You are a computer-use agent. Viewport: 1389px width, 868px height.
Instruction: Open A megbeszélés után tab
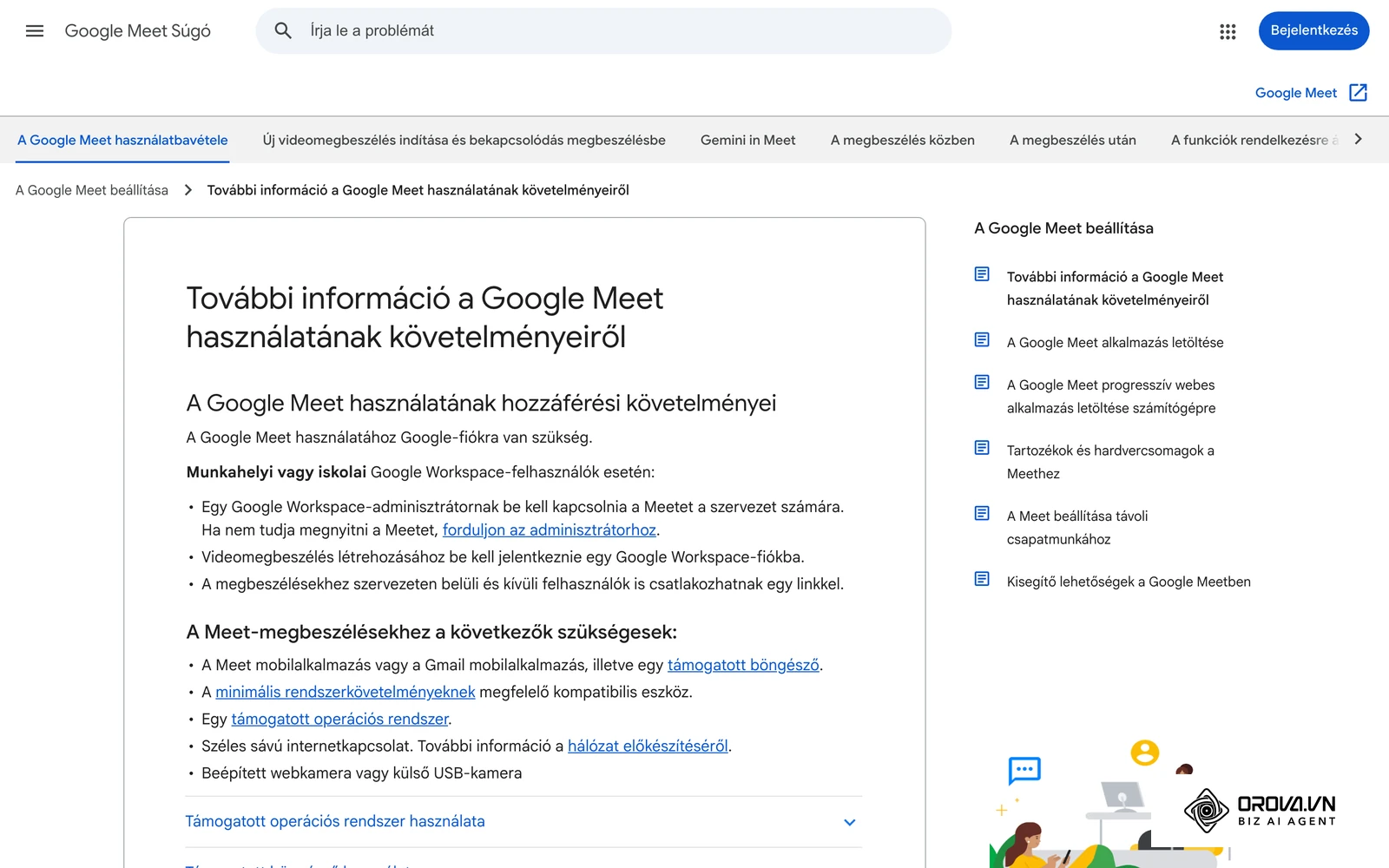1073,140
